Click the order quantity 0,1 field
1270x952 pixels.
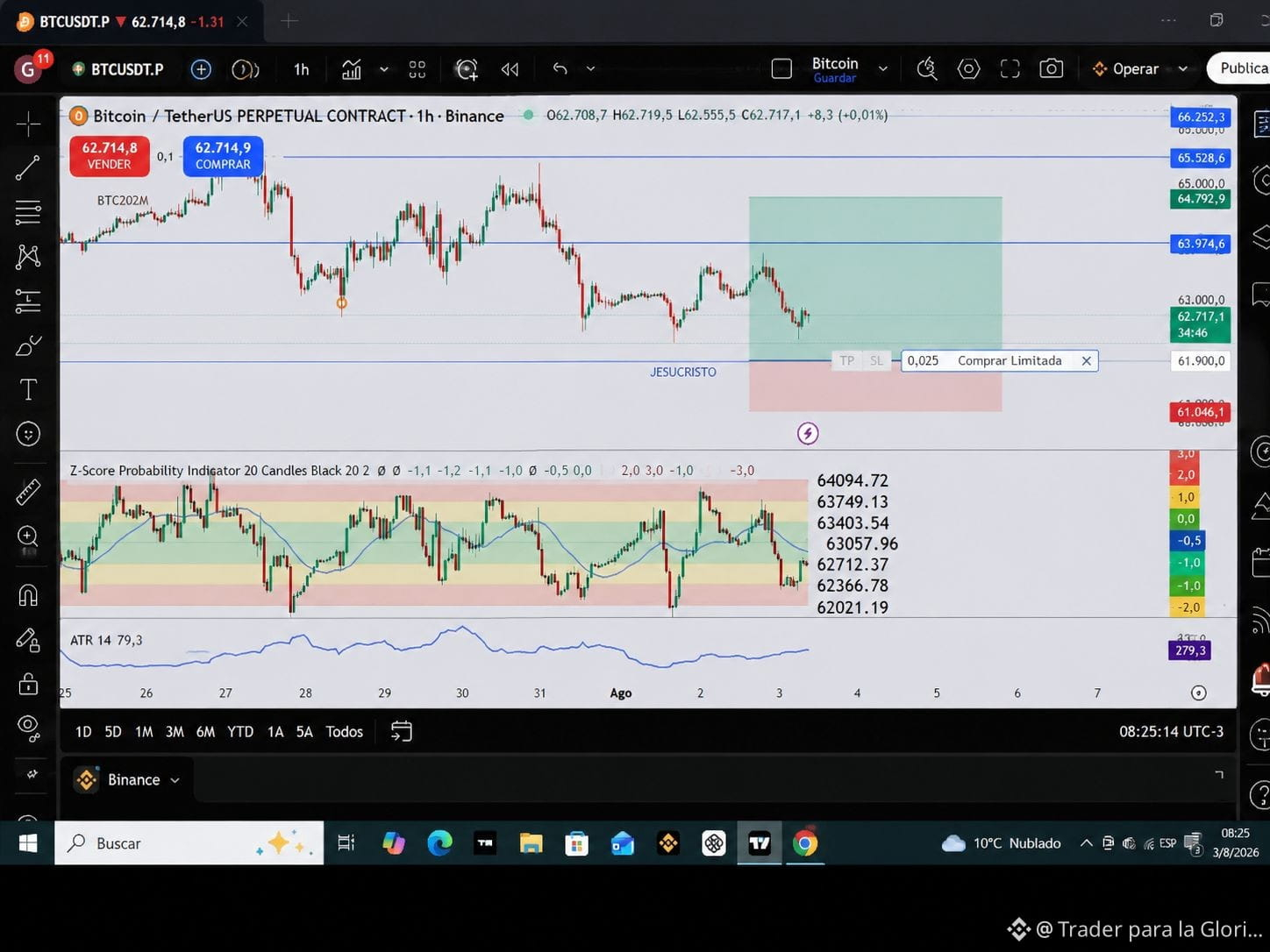166,156
